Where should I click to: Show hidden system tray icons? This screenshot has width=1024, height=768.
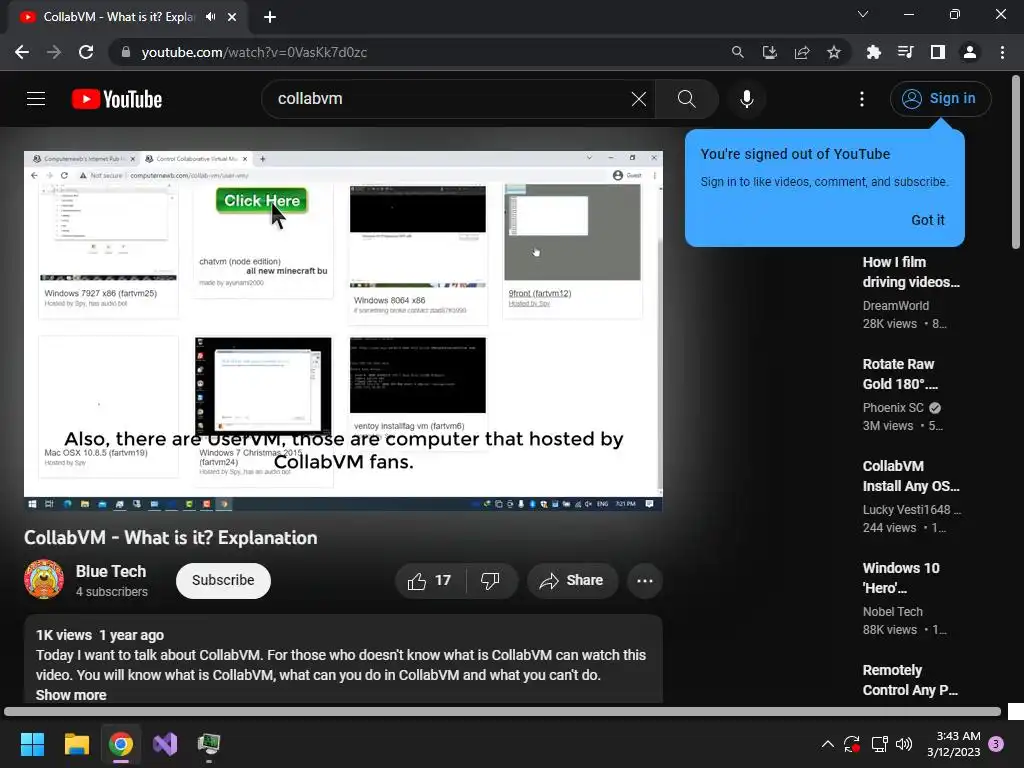pos(827,744)
